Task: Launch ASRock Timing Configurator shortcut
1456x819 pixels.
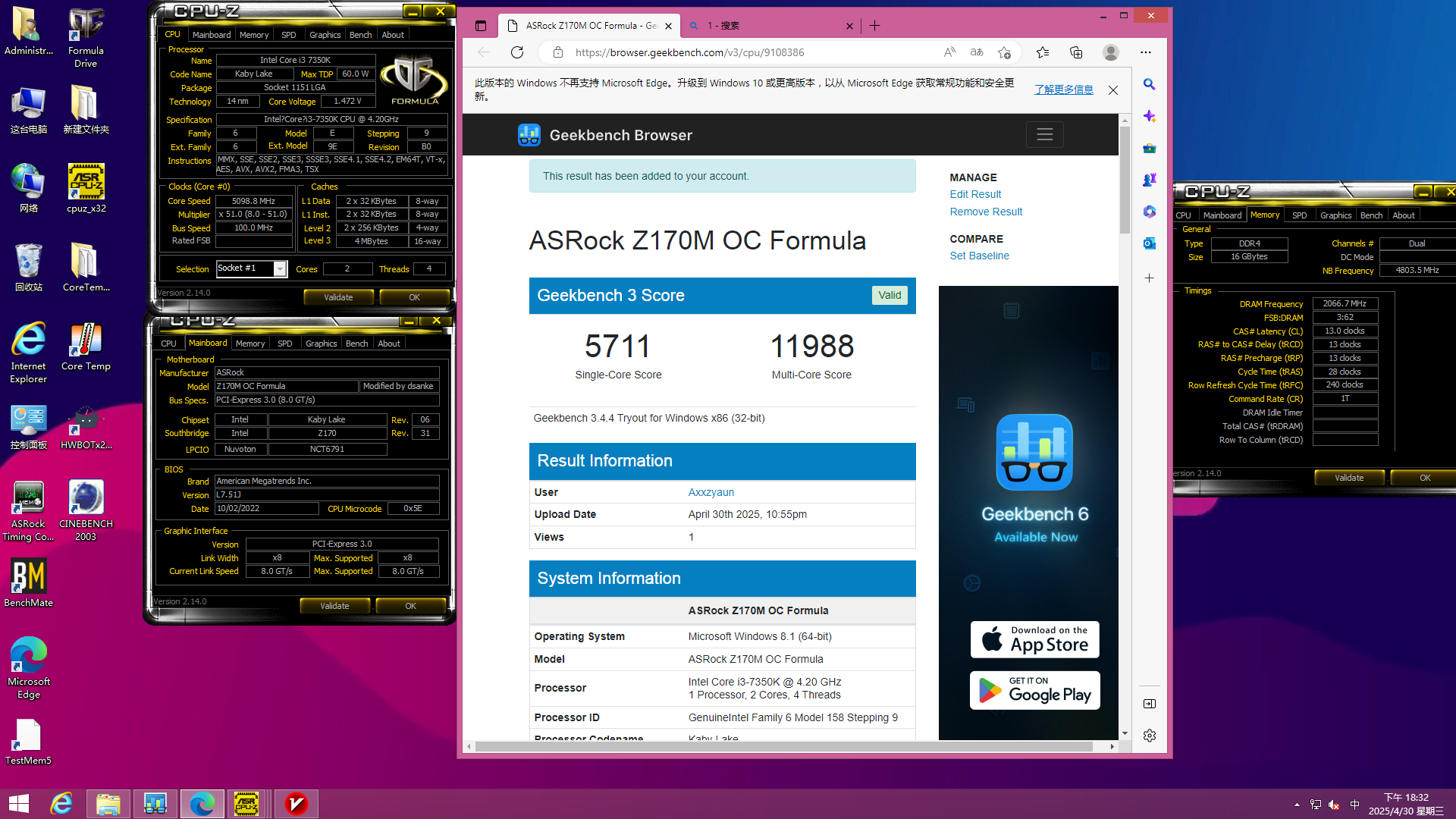Action: [28, 510]
